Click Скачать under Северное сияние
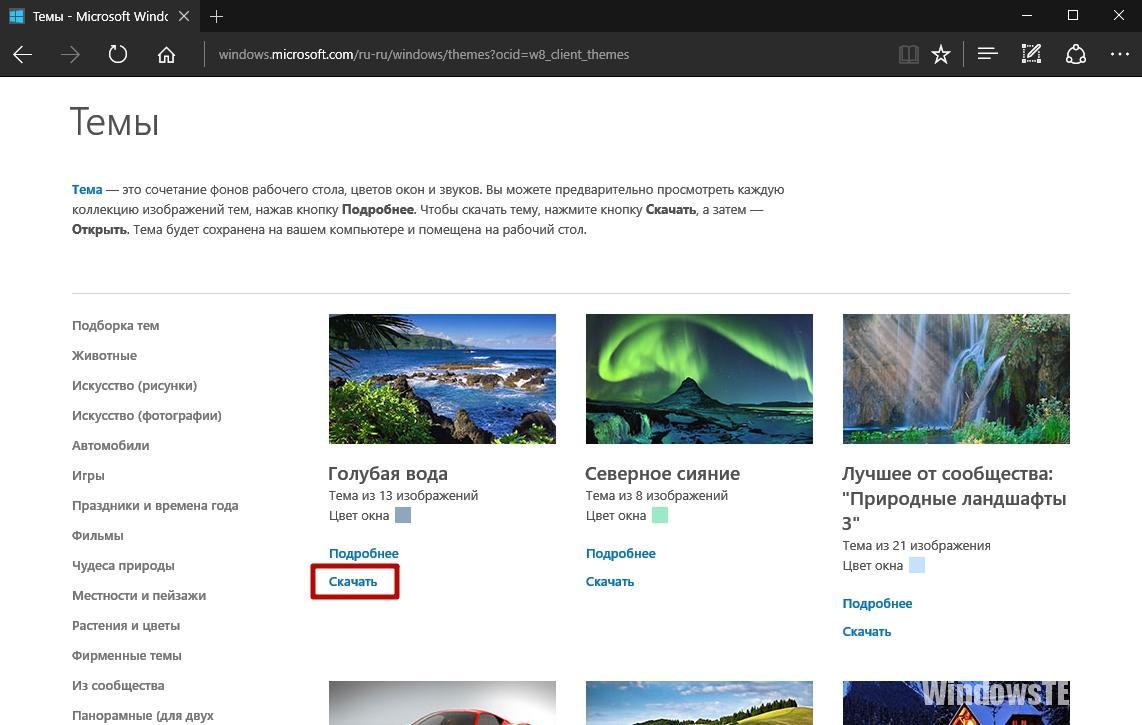The image size is (1142, 725). tap(610, 582)
